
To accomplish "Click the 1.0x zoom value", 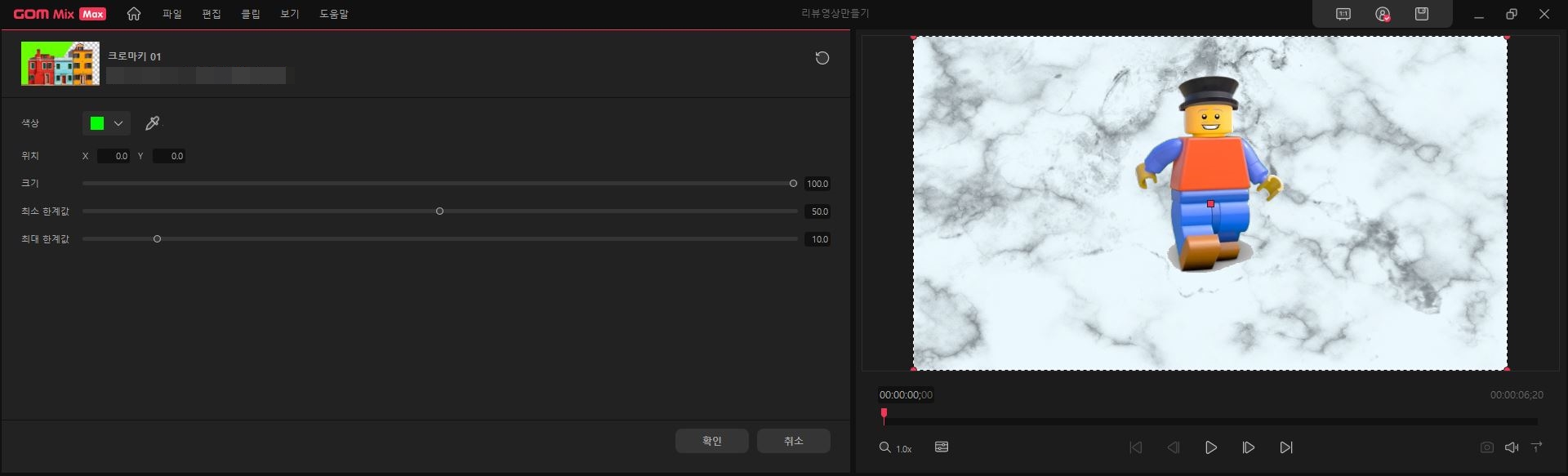I will [x=904, y=449].
